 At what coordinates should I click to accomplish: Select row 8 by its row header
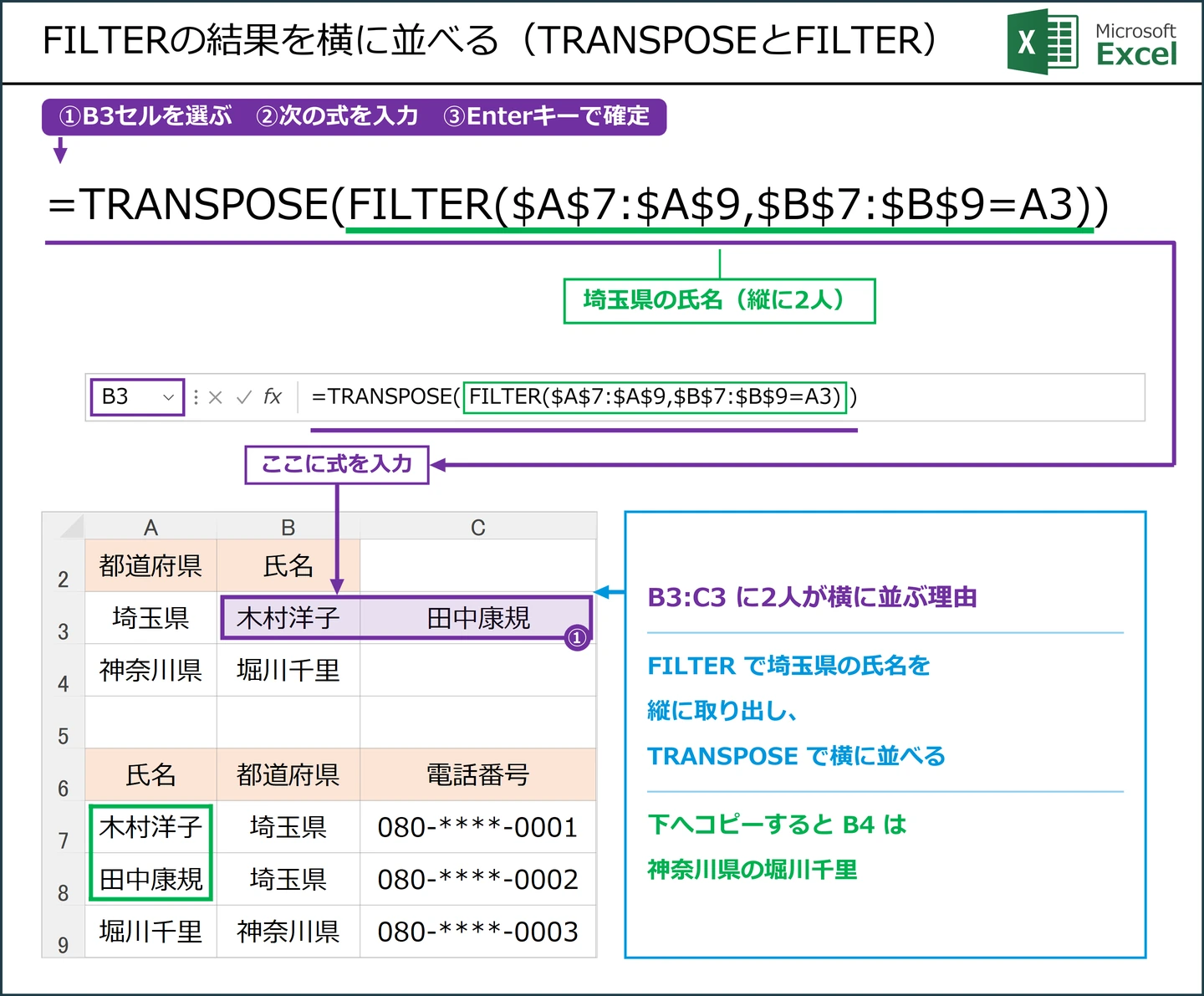64,879
